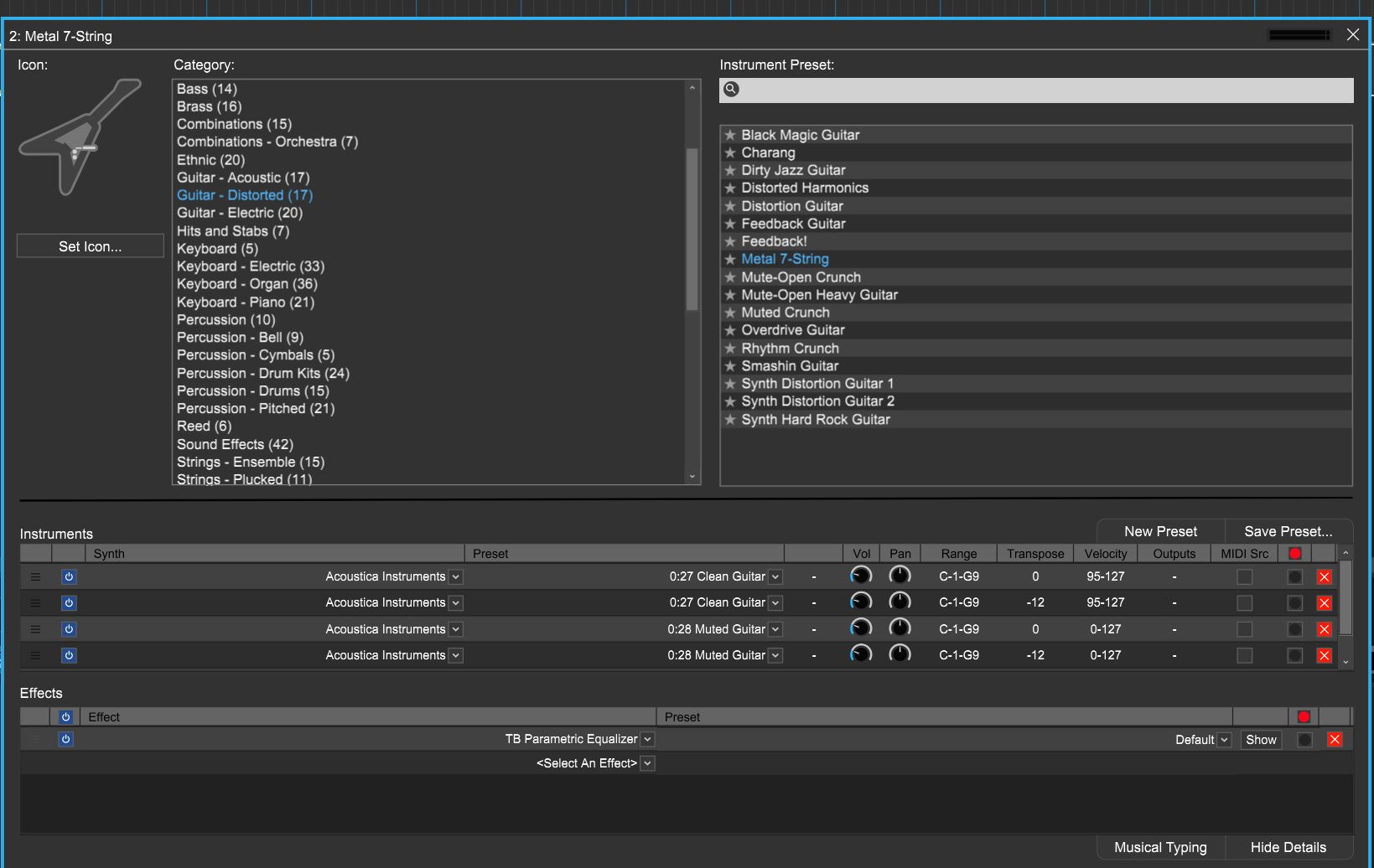Open preset dropdown for Muted Guitar transpose 0
Viewport: 1374px width, 868px height.
(x=775, y=629)
